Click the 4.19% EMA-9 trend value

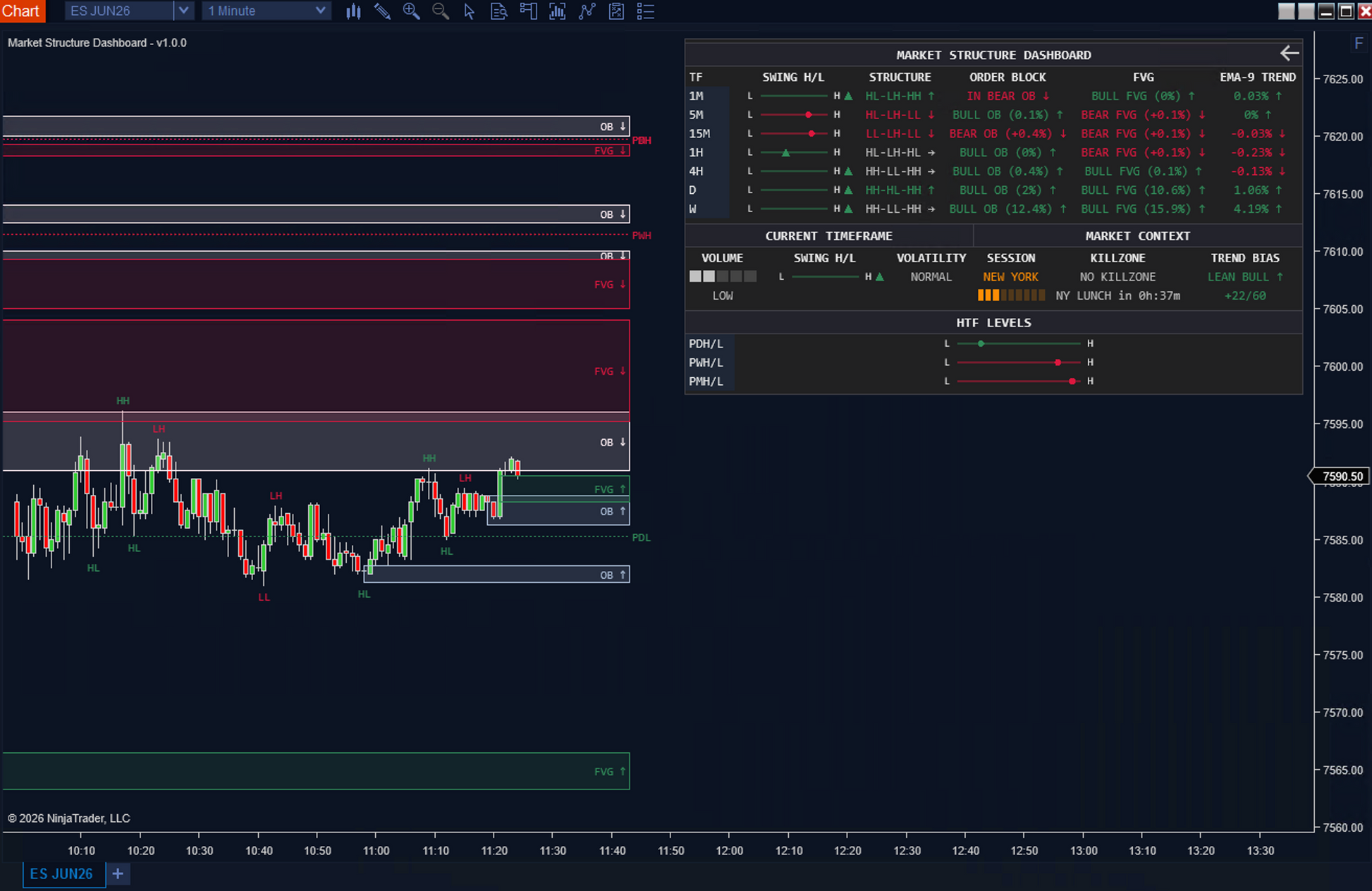coord(1258,209)
